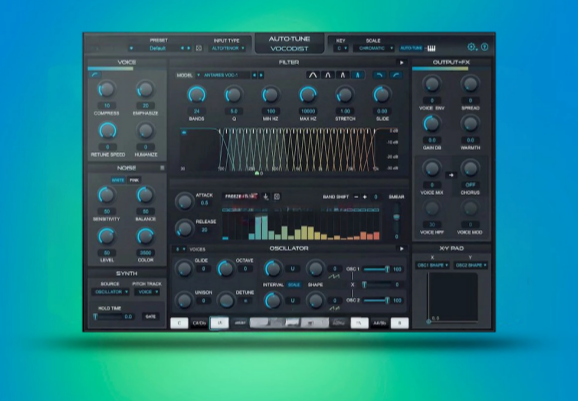The width and height of the screenshot is (578, 401).
Task: Click the save preset icon
Action: pos(199,48)
